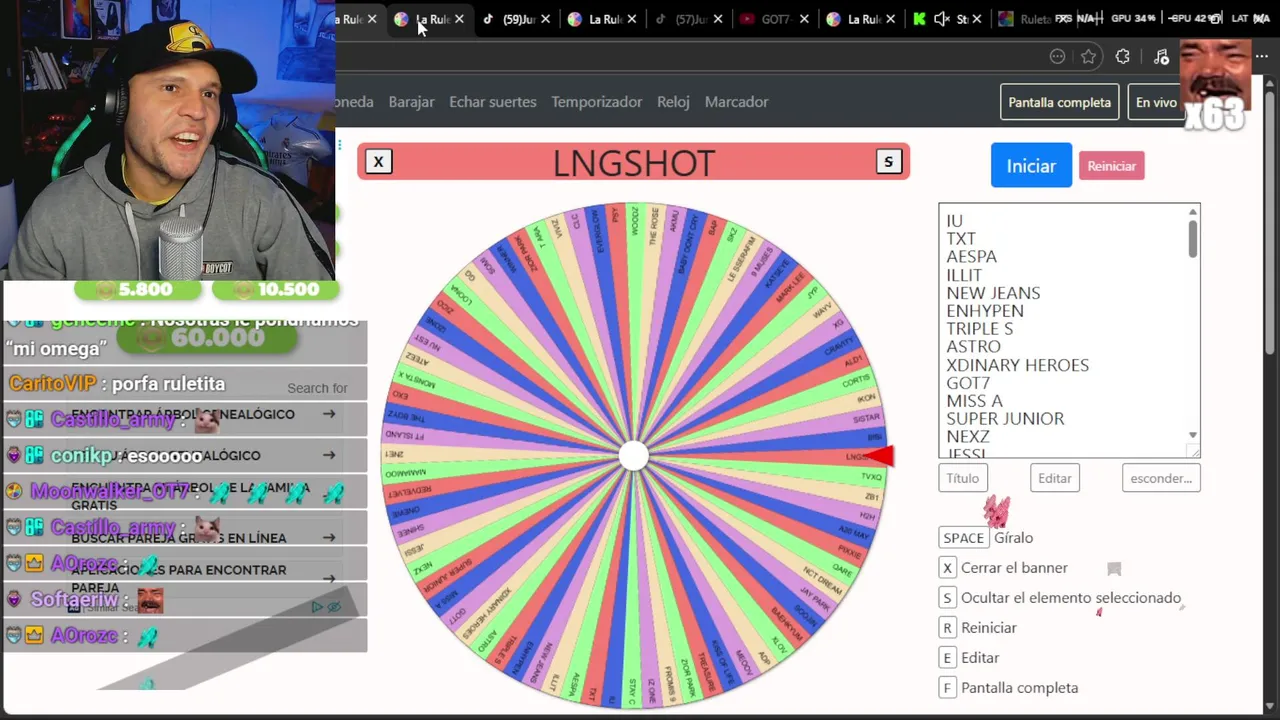The height and width of the screenshot is (720, 1280).
Task: Open the Barajar menu item
Action: click(411, 102)
